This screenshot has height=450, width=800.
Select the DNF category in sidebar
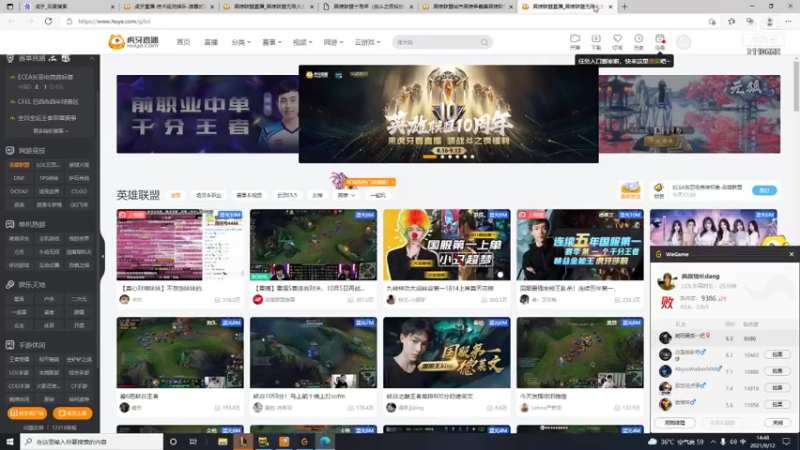pyautogui.click(x=19, y=178)
